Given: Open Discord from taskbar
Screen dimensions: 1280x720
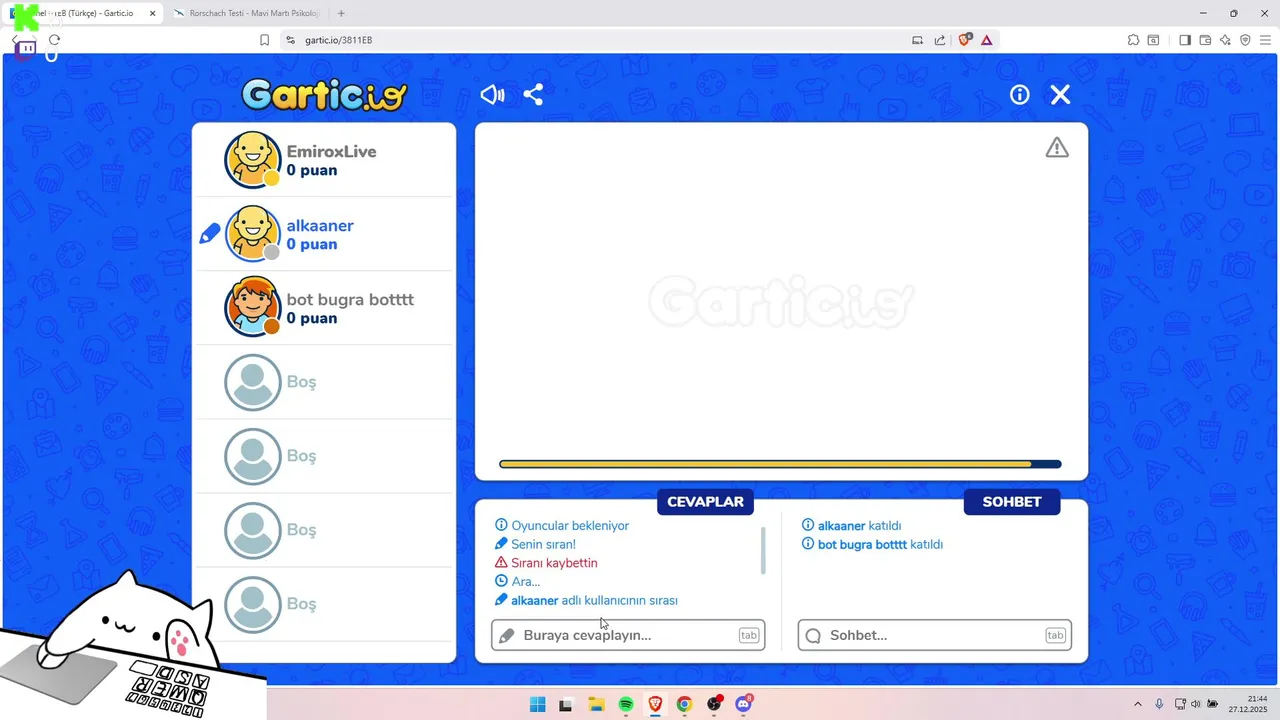Looking at the screenshot, I should click(x=743, y=704).
